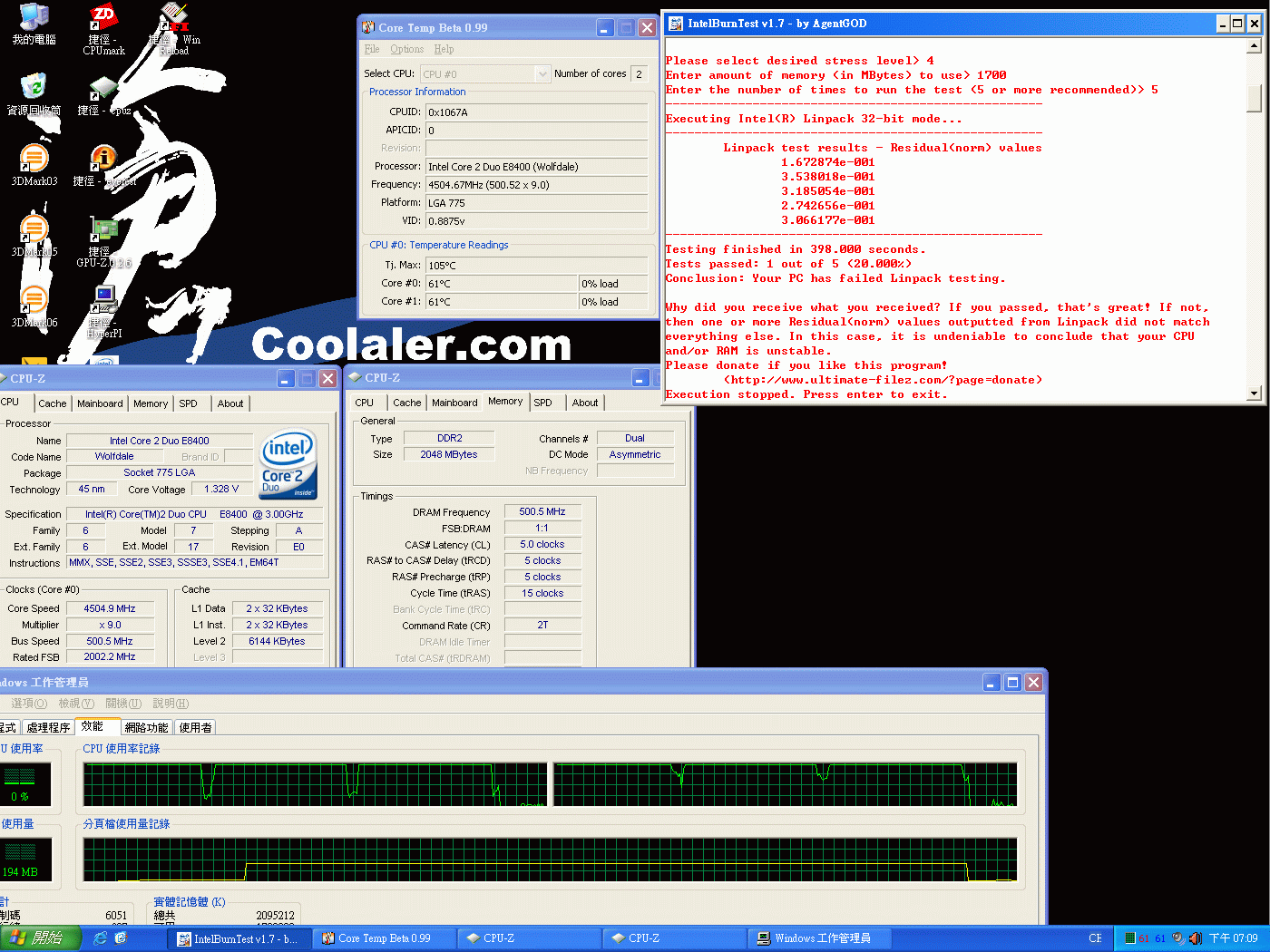Open the 選項(O) menu in Task Manager
Viewport: 1270px width, 952px height.
pos(29,704)
